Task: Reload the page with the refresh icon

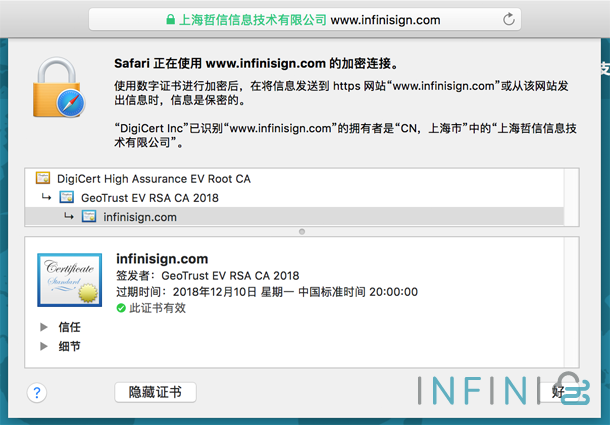Action: (508, 19)
